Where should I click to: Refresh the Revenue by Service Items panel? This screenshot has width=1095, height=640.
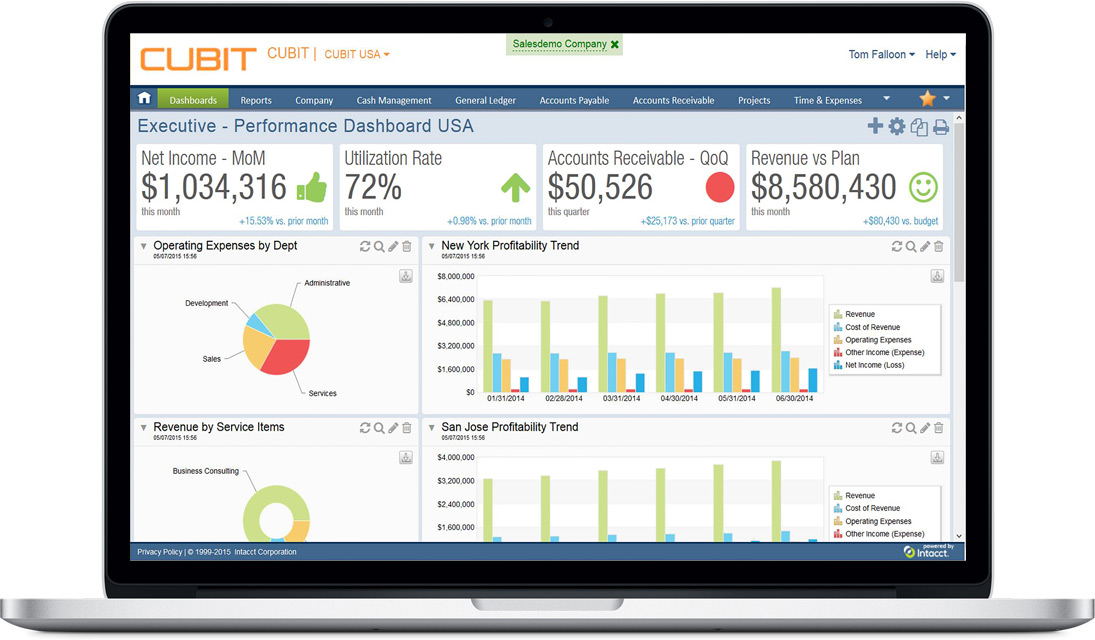365,428
